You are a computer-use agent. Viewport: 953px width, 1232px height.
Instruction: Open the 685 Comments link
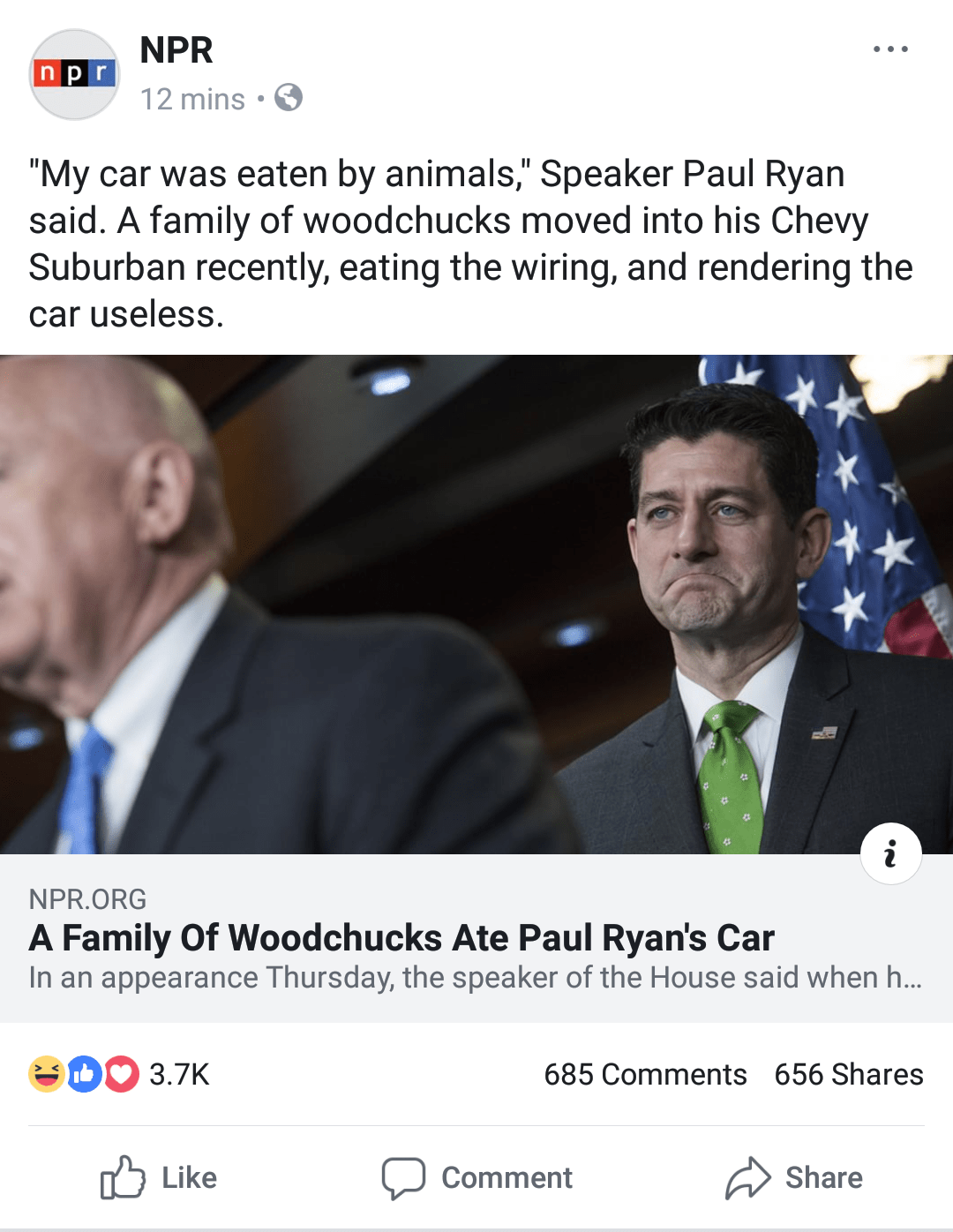(x=645, y=1074)
